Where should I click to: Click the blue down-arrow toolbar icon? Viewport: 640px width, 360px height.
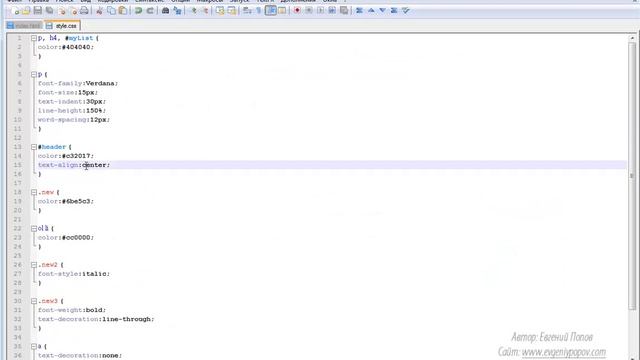(x=382, y=11)
